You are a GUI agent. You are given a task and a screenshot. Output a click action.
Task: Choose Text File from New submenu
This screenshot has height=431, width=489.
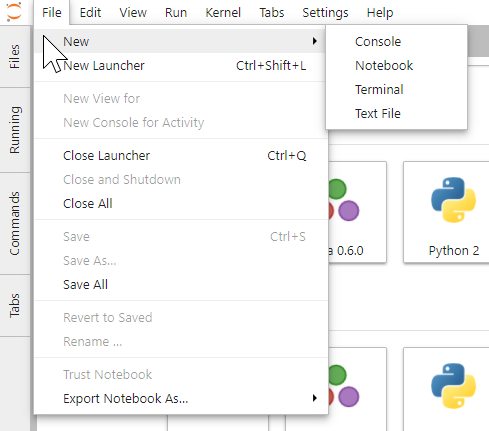(x=396, y=113)
